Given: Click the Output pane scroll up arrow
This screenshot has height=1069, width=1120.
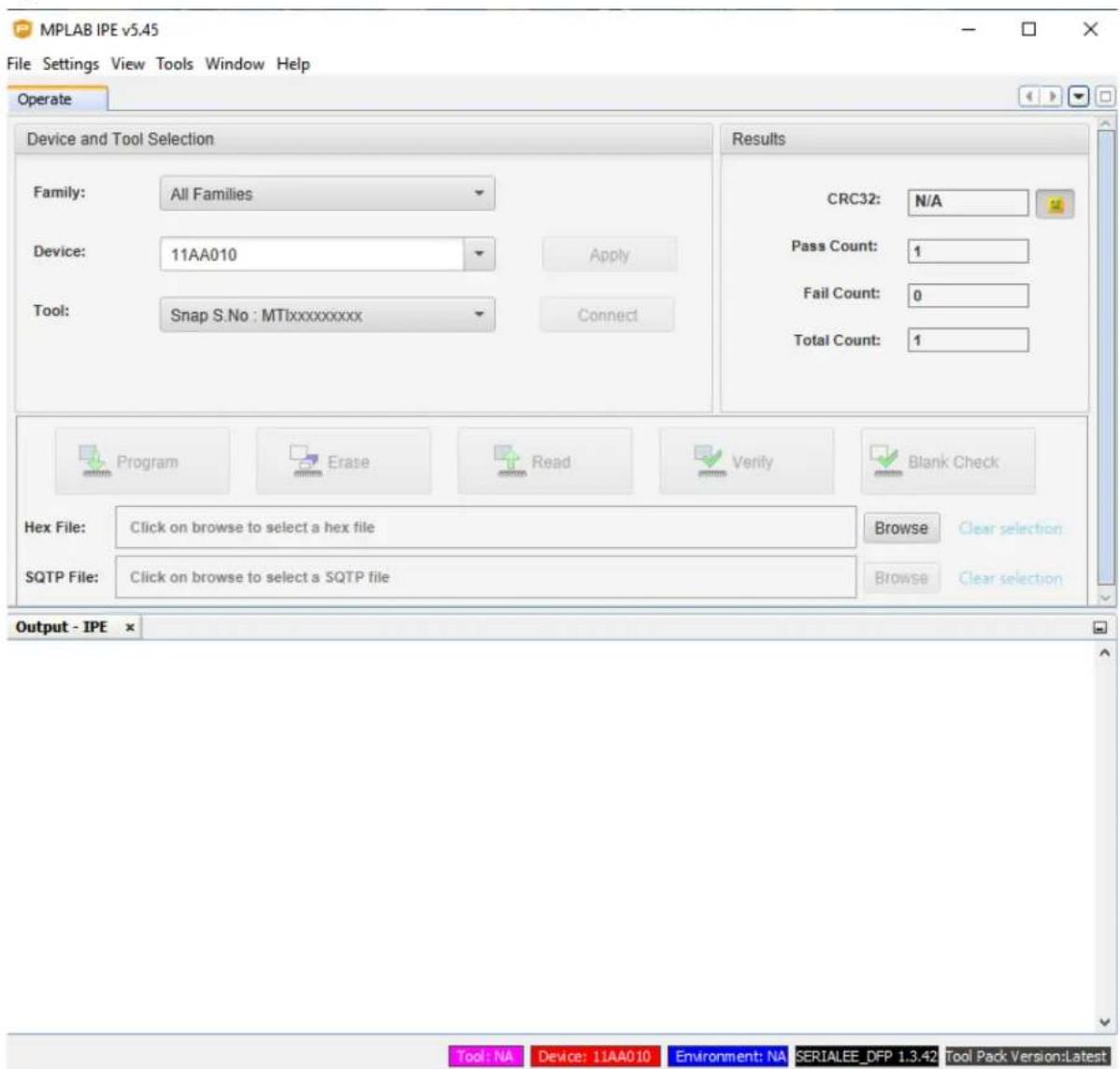Looking at the screenshot, I should point(1104,653).
